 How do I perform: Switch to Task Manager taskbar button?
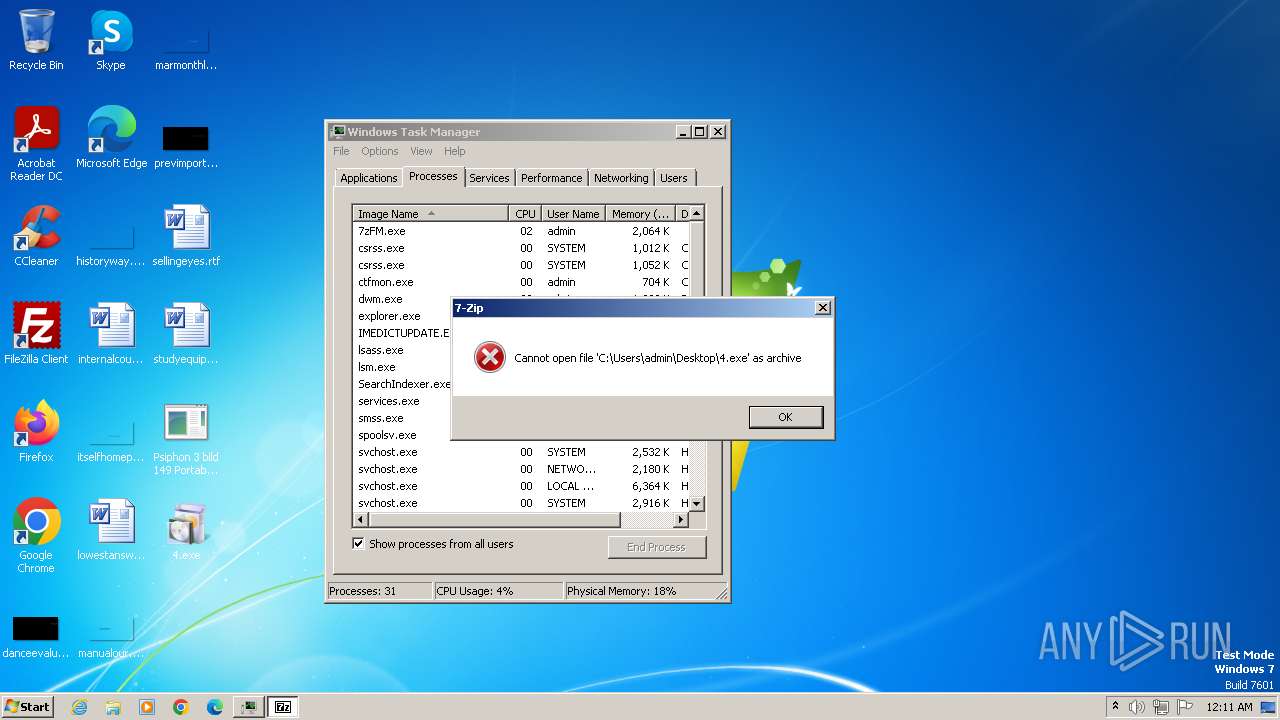click(249, 707)
